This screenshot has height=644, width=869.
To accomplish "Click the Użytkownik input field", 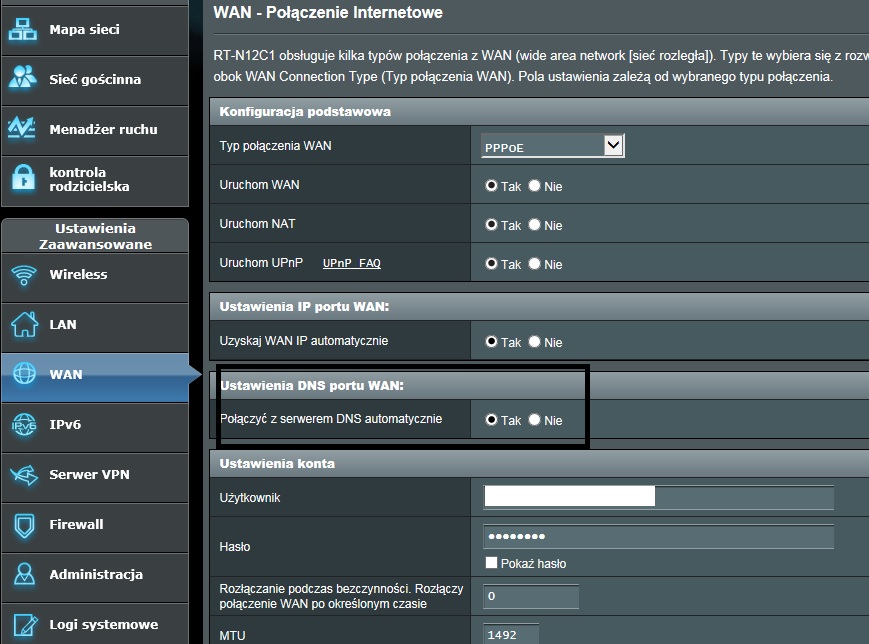I will (x=658, y=497).
